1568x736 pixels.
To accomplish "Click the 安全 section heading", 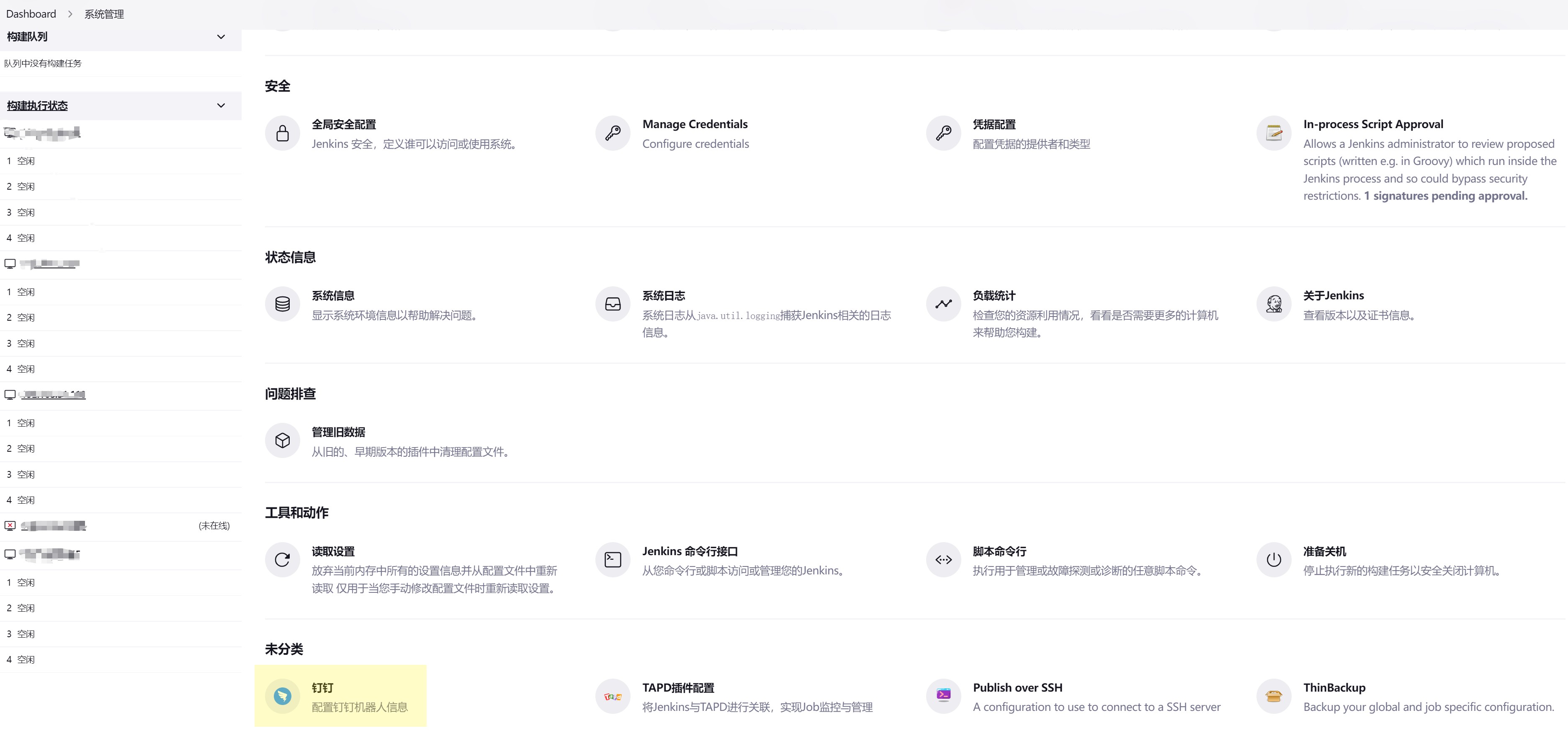I will coord(278,86).
